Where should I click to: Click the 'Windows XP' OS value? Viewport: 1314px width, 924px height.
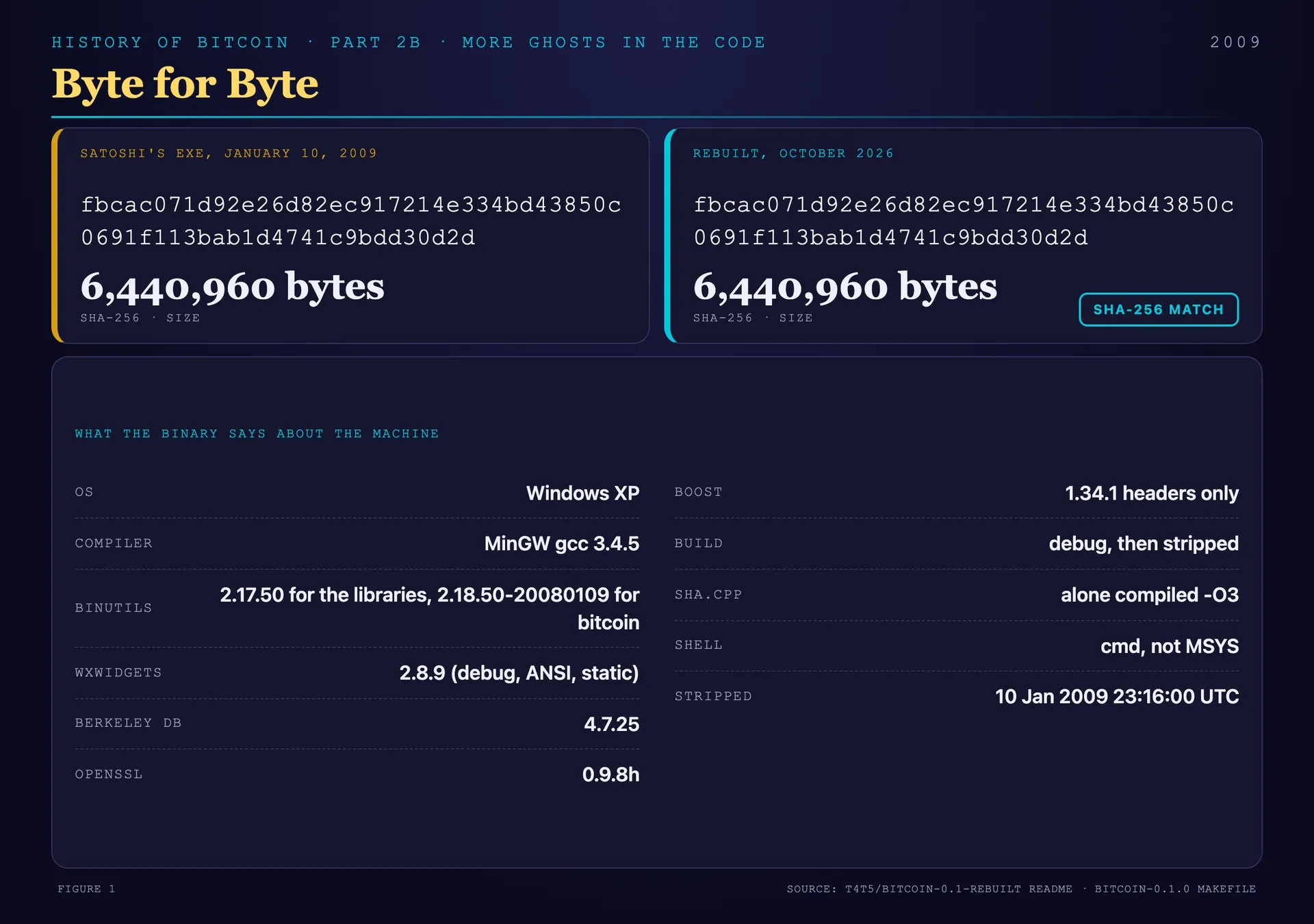tap(582, 493)
